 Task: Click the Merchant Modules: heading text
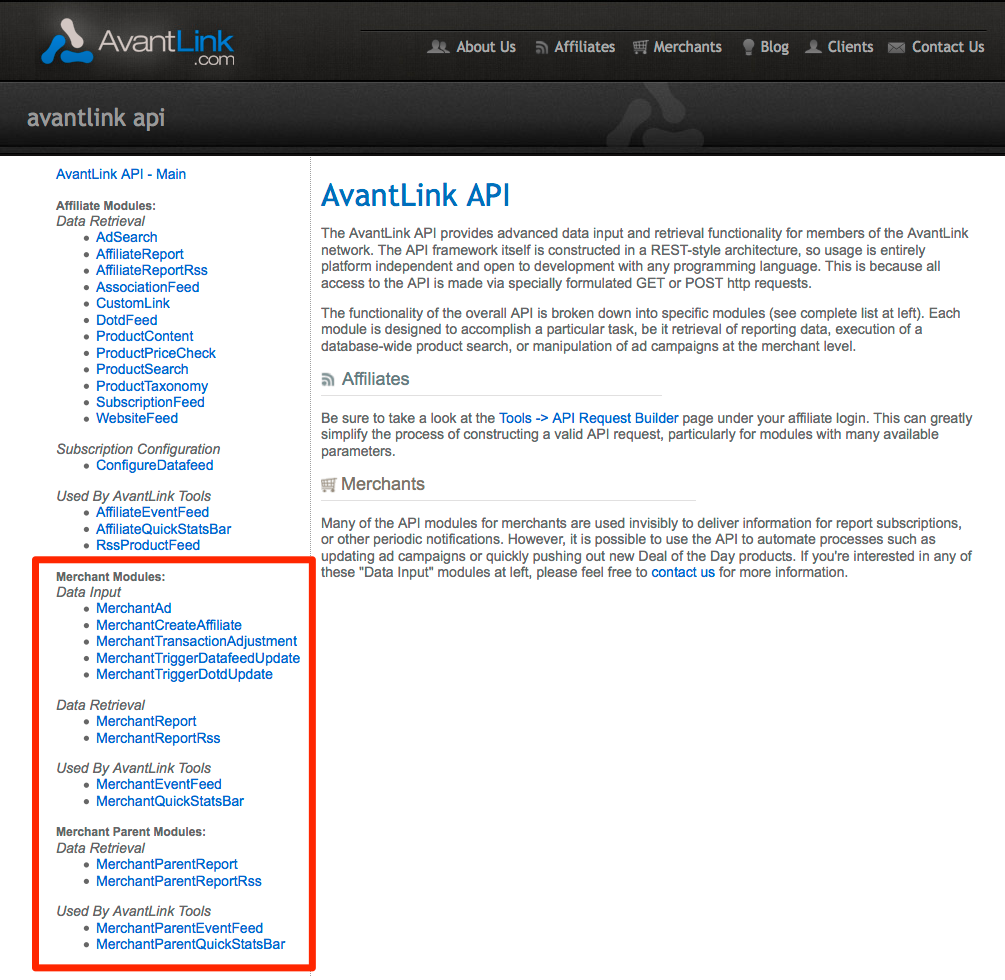pyautogui.click(x=110, y=577)
